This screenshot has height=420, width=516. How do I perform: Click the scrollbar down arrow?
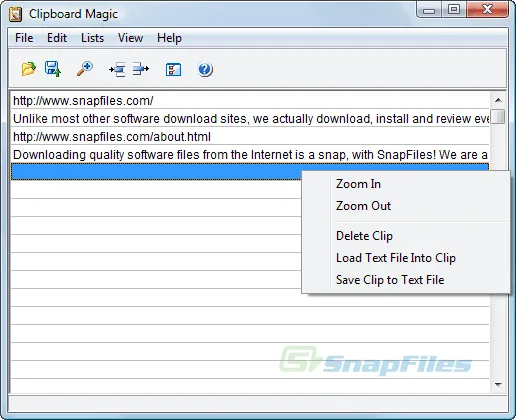pos(498,385)
